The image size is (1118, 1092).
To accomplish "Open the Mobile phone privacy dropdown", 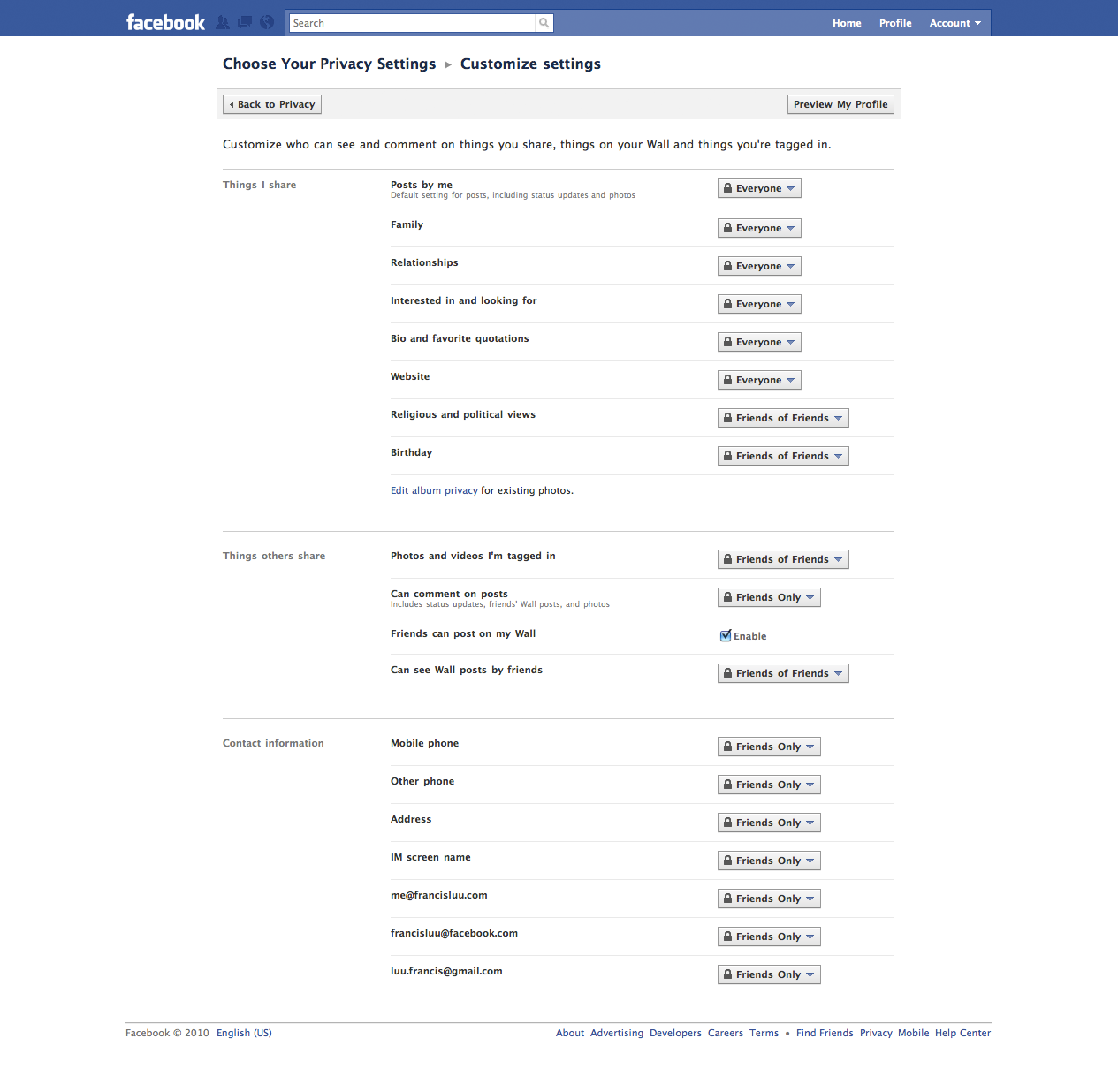I will tap(769, 747).
